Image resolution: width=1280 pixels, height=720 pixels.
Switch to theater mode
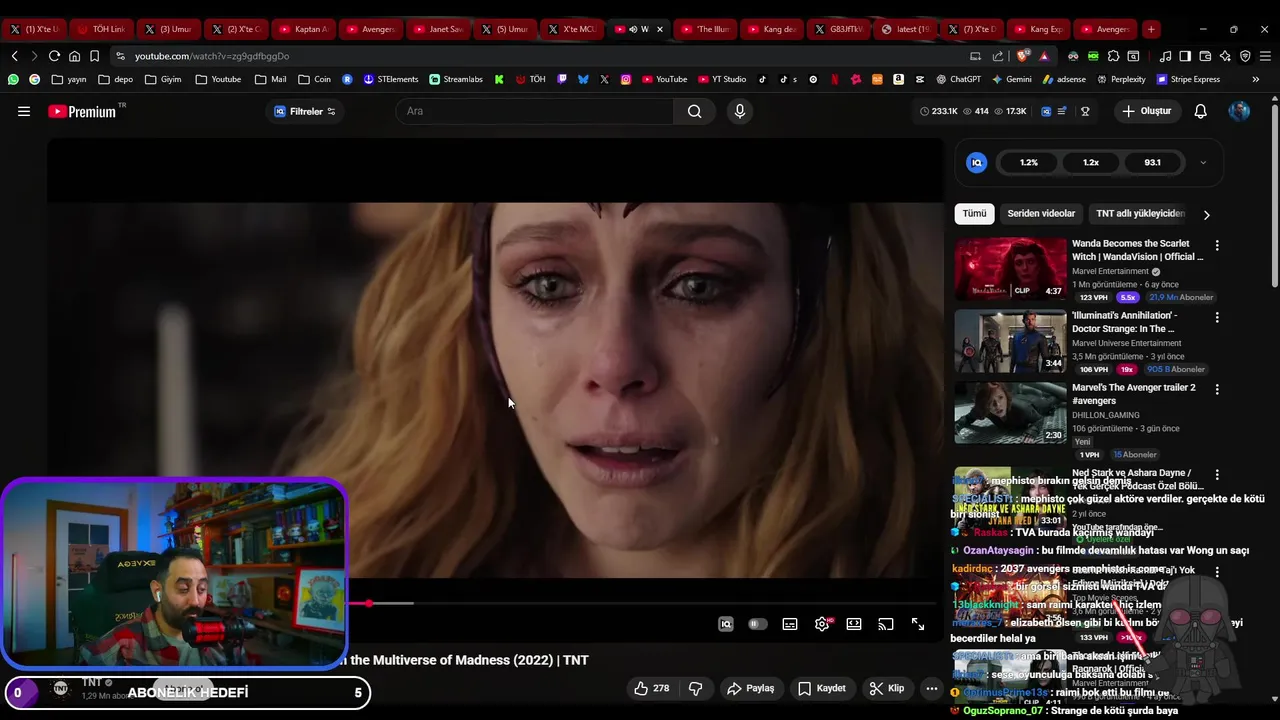(854, 624)
